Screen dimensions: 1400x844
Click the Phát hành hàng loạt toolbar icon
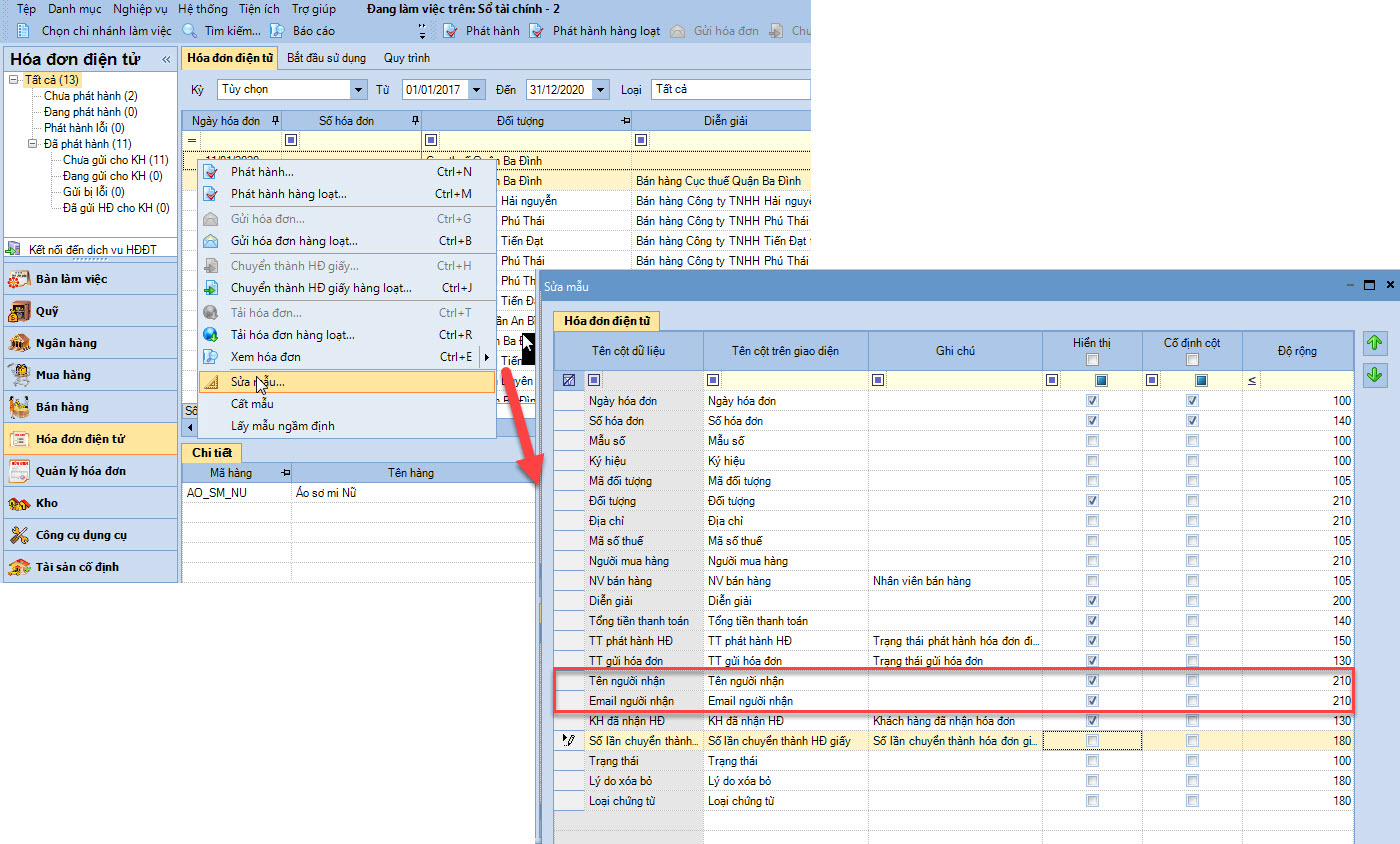537,31
